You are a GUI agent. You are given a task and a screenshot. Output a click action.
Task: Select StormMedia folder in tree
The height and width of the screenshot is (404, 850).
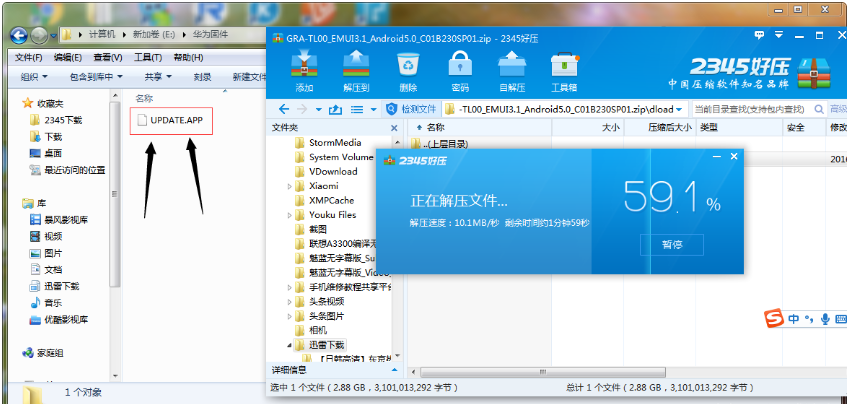[x=329, y=143]
